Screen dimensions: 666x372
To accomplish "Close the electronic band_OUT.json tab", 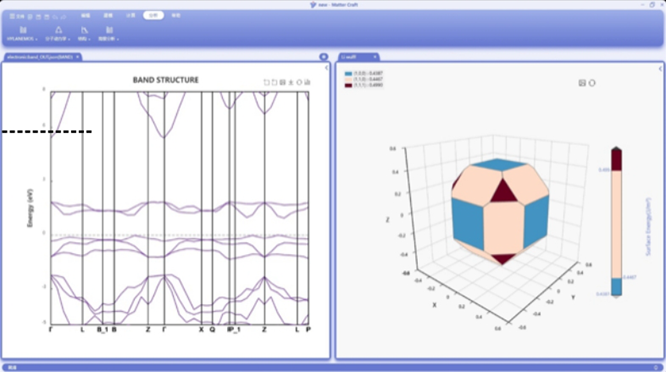I will click(78, 57).
